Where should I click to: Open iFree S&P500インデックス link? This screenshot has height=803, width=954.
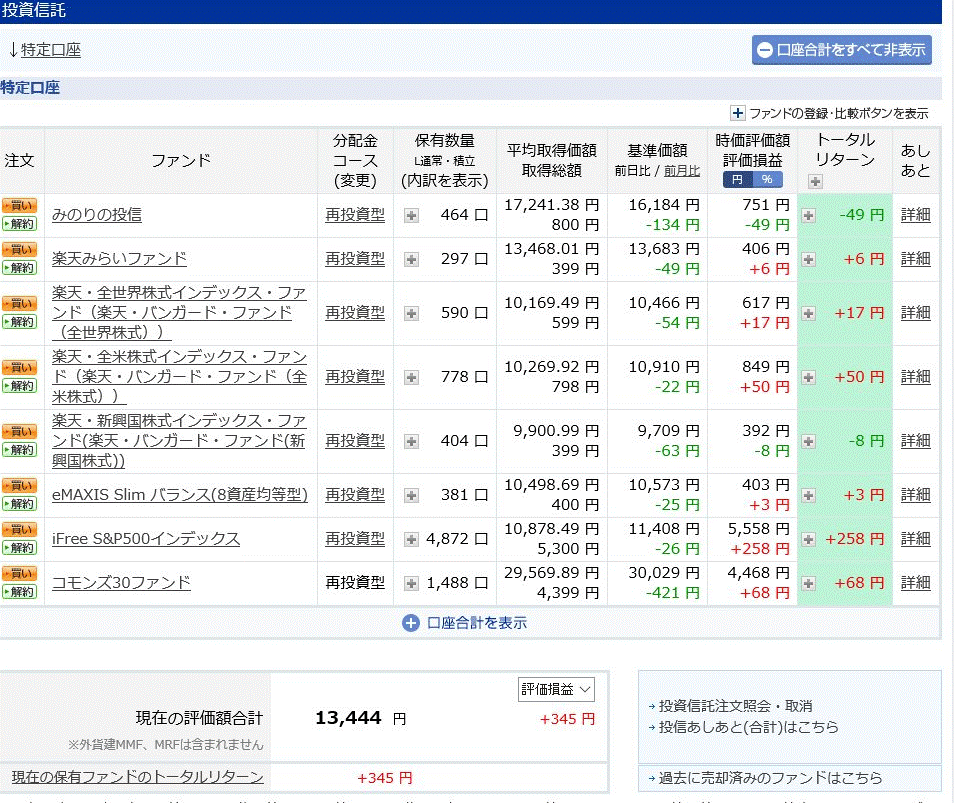click(146, 539)
